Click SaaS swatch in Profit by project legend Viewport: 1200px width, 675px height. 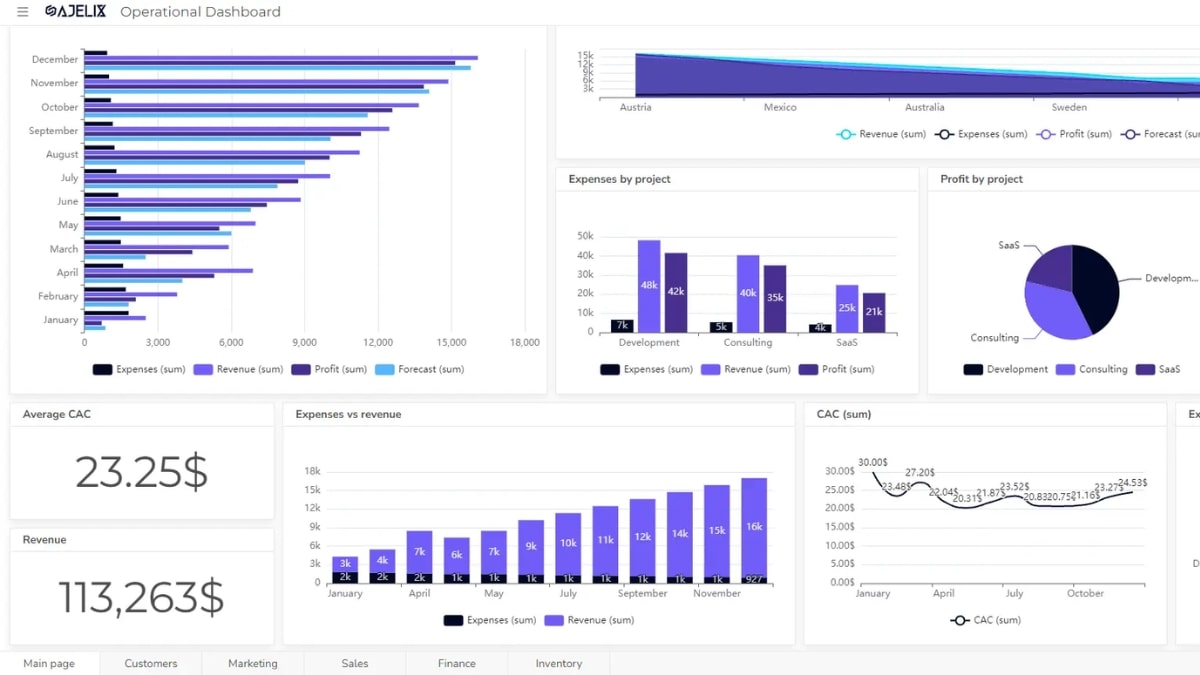point(1144,369)
